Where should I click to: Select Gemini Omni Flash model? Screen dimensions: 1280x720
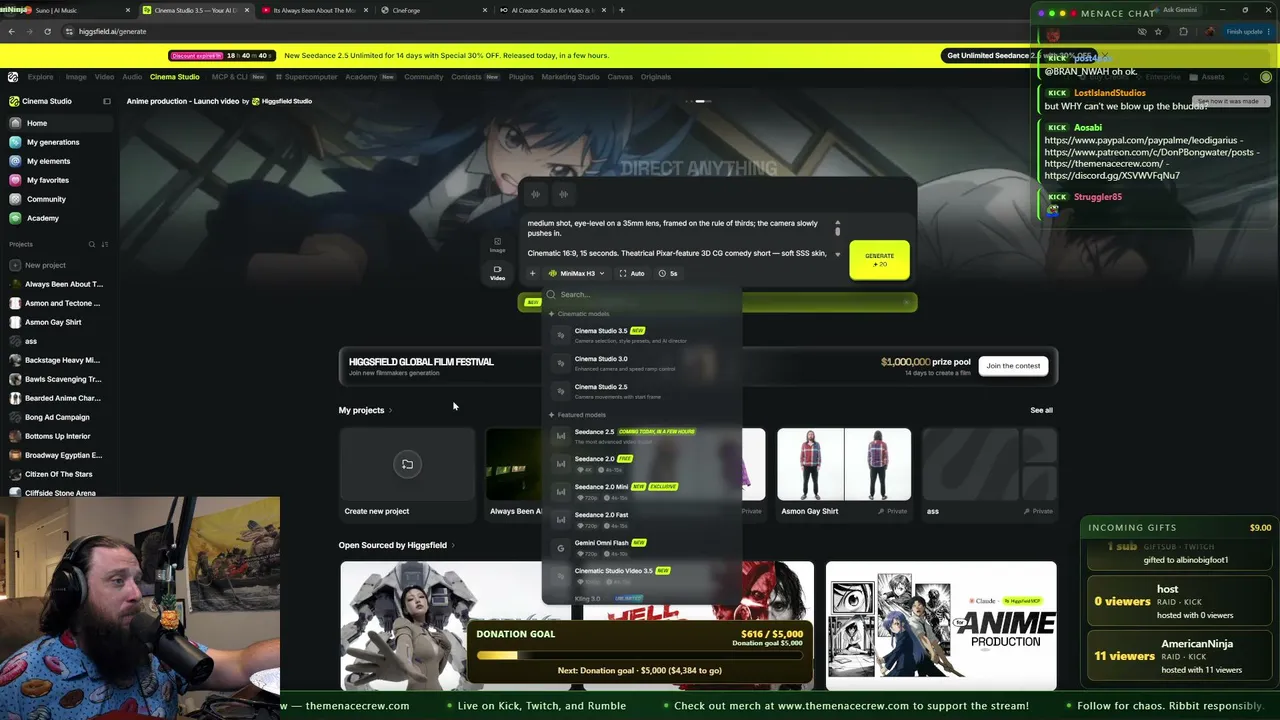tap(642, 547)
